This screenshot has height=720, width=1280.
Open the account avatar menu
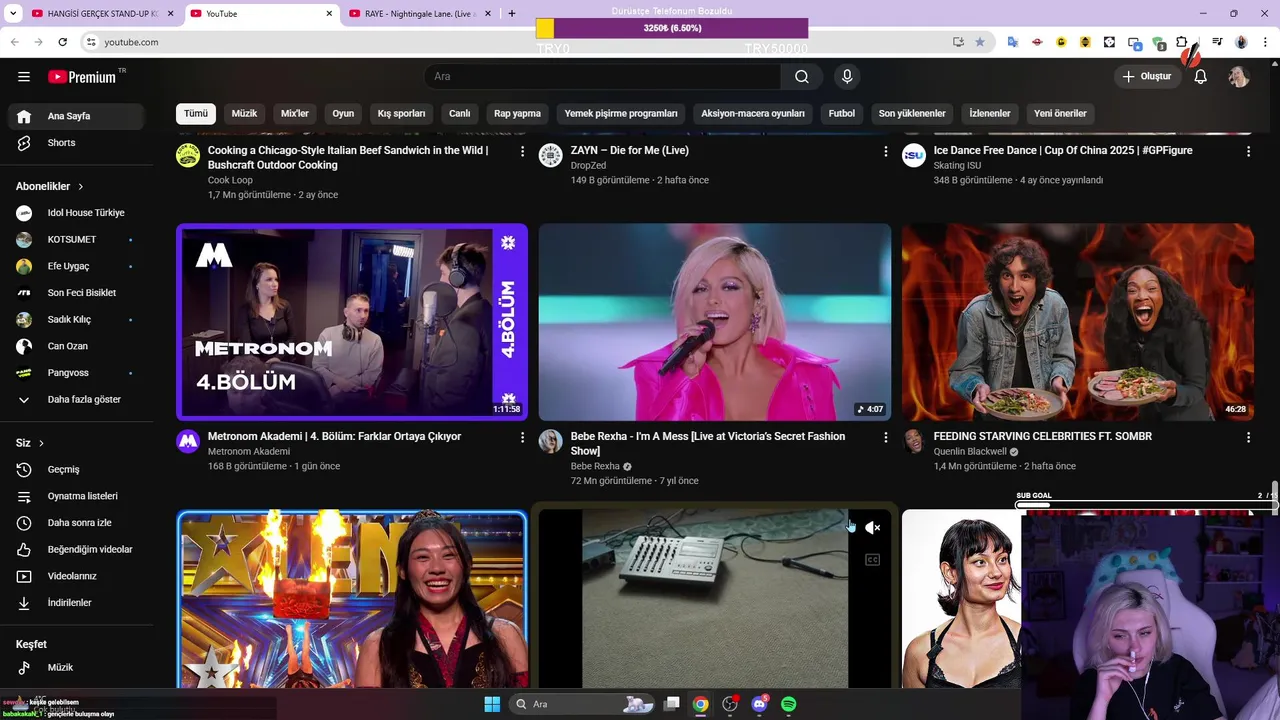[1239, 76]
